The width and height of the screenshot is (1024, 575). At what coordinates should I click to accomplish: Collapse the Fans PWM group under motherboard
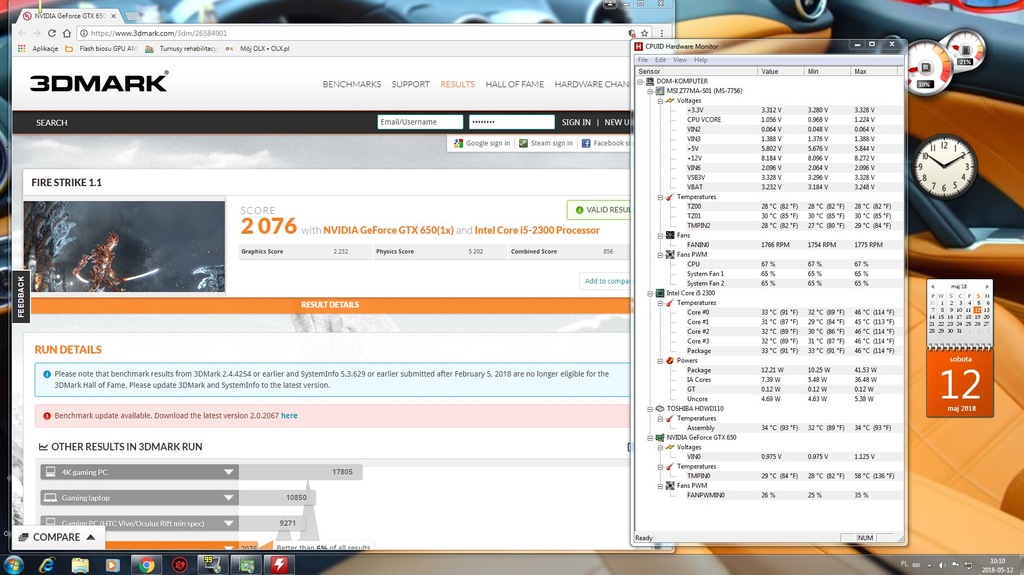coord(660,255)
